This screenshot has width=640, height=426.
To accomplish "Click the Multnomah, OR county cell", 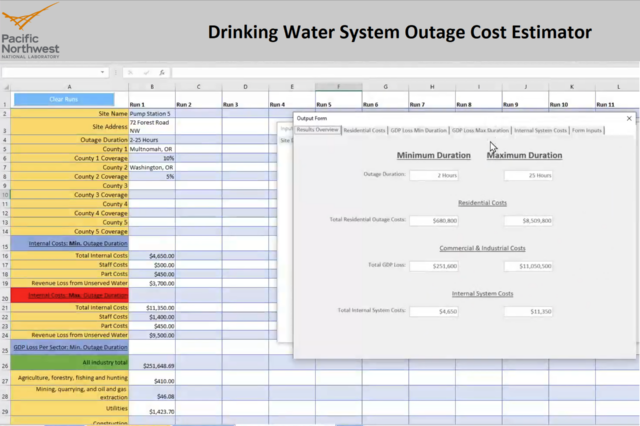I will pos(152,149).
